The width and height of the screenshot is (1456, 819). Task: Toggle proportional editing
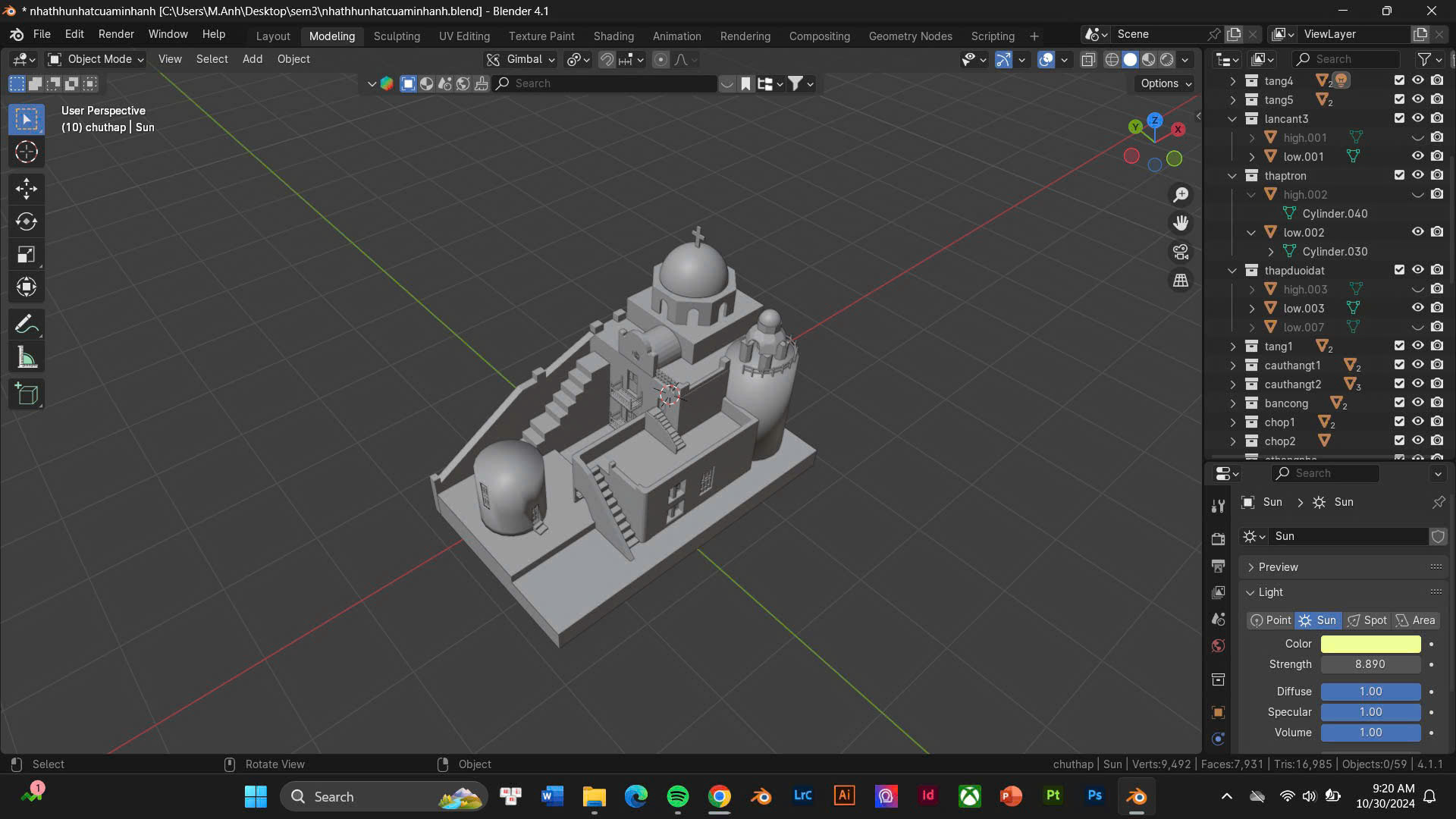point(661,59)
